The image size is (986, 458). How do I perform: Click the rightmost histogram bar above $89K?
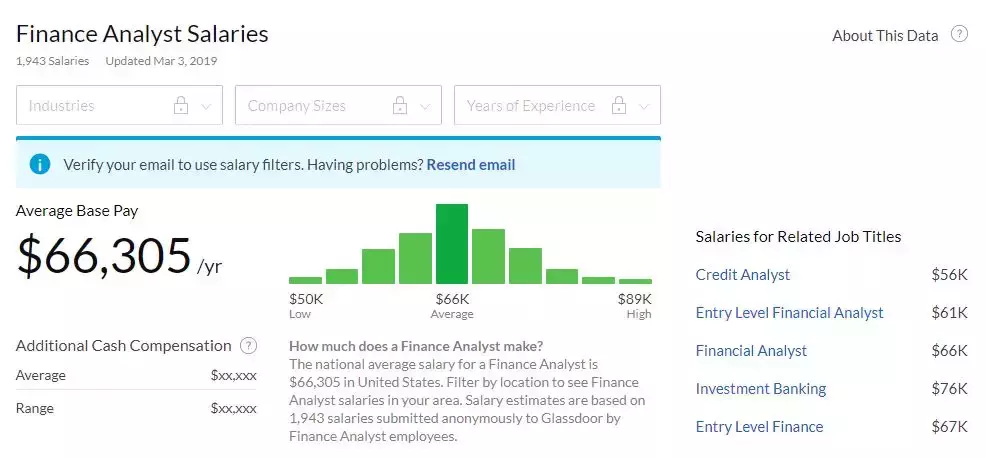(x=635, y=281)
